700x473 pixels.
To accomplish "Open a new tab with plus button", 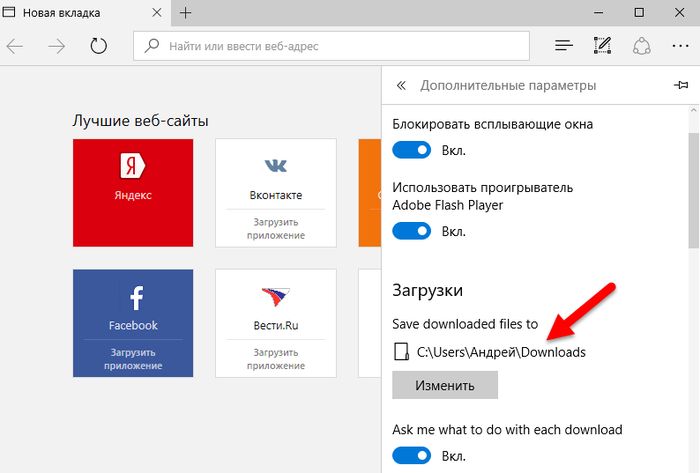I will (x=185, y=13).
